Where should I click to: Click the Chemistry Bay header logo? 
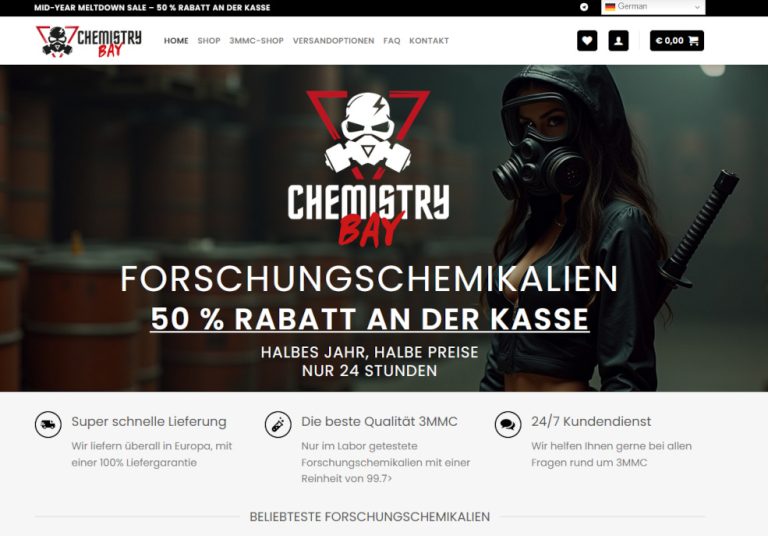89,42
